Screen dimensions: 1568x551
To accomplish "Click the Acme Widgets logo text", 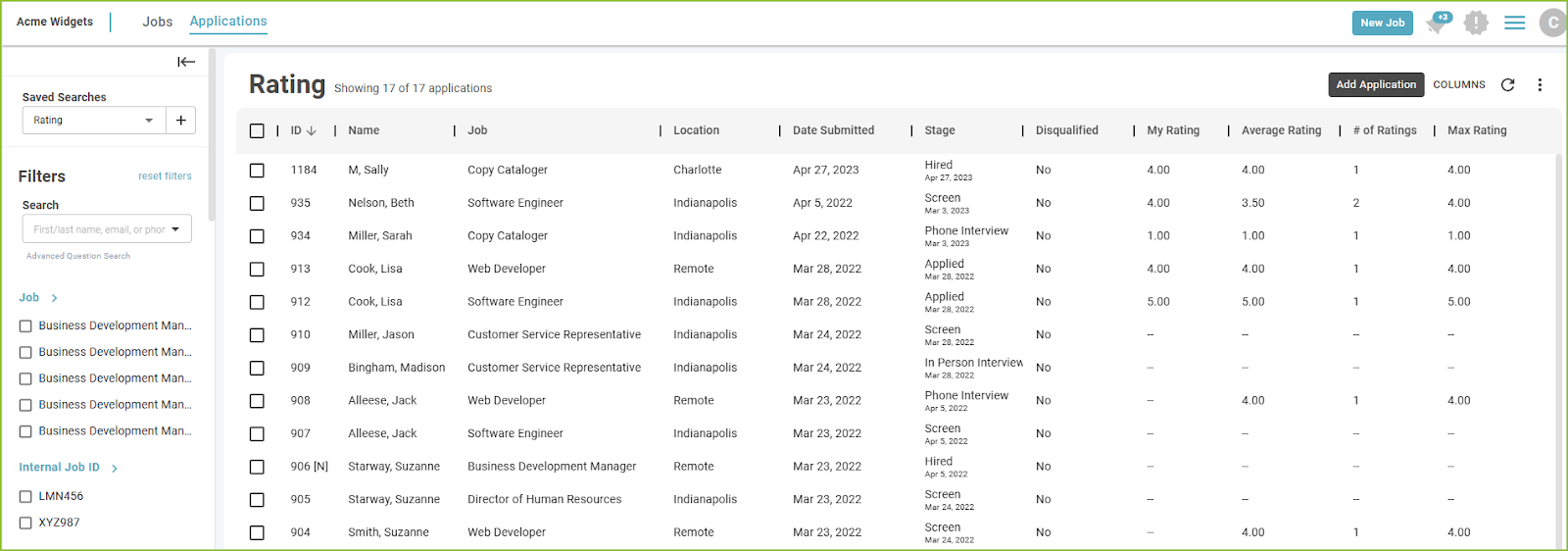I will pyautogui.click(x=55, y=22).
